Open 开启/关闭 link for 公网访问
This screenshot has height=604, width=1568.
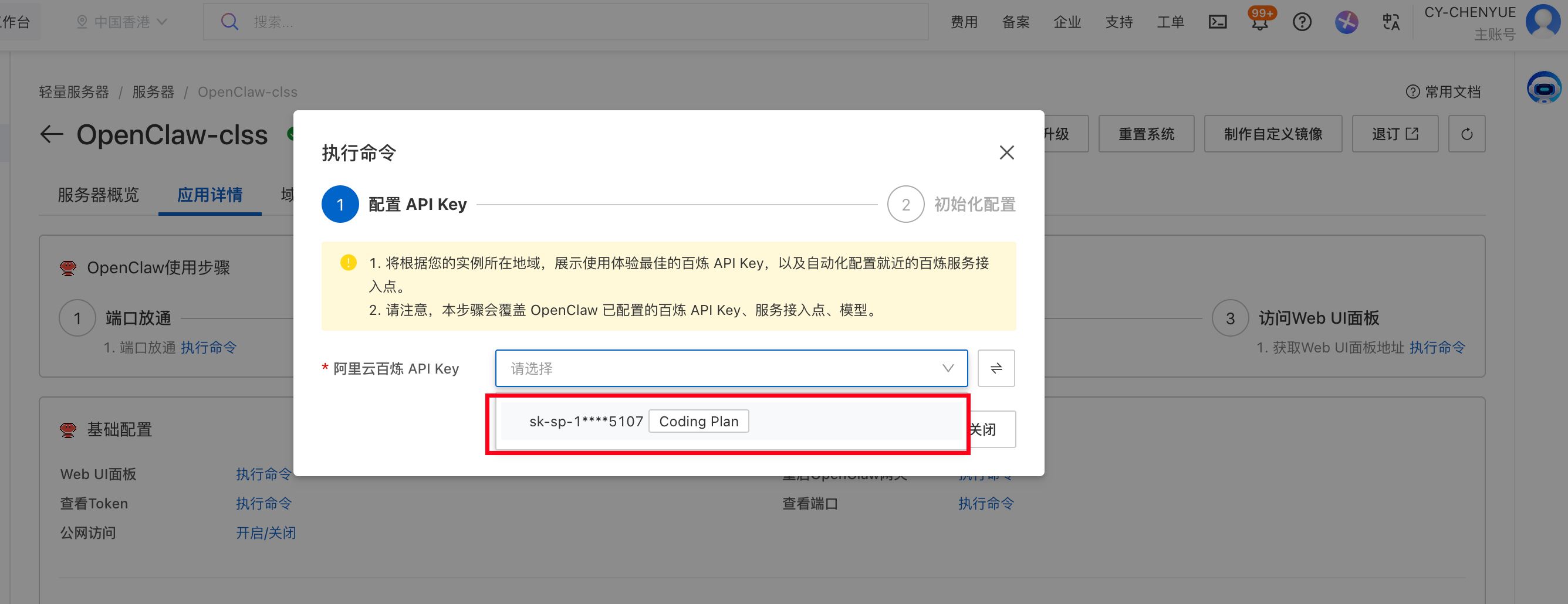point(266,533)
